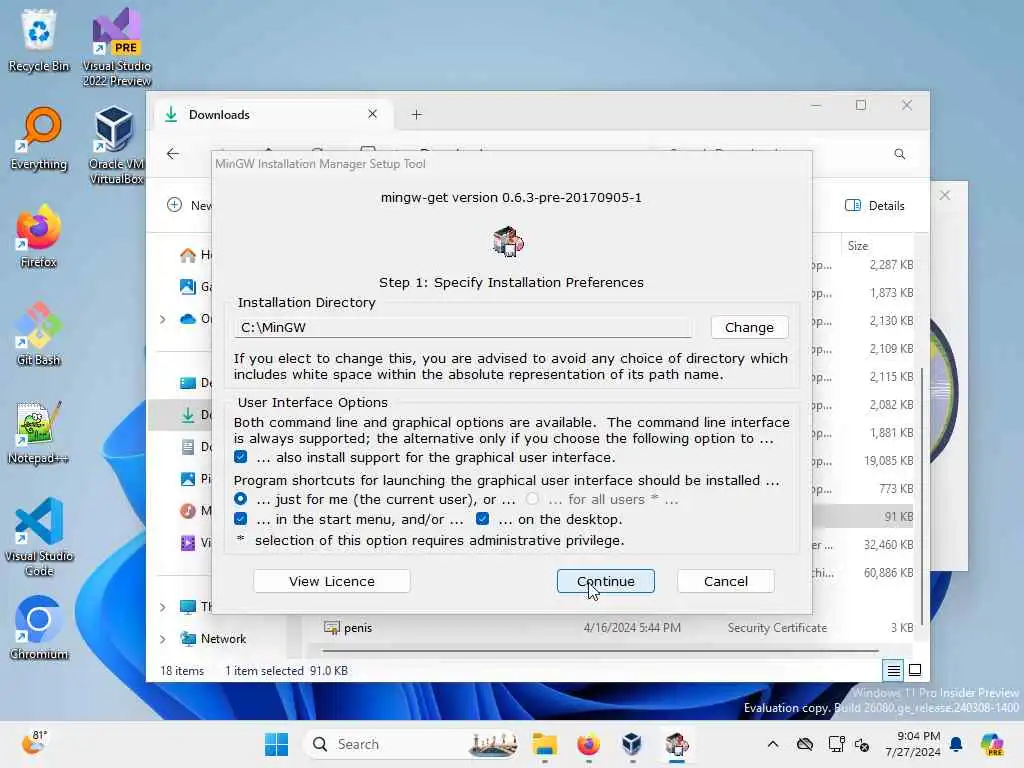
Task: Open the notification bell in the system tray
Action: point(956,744)
